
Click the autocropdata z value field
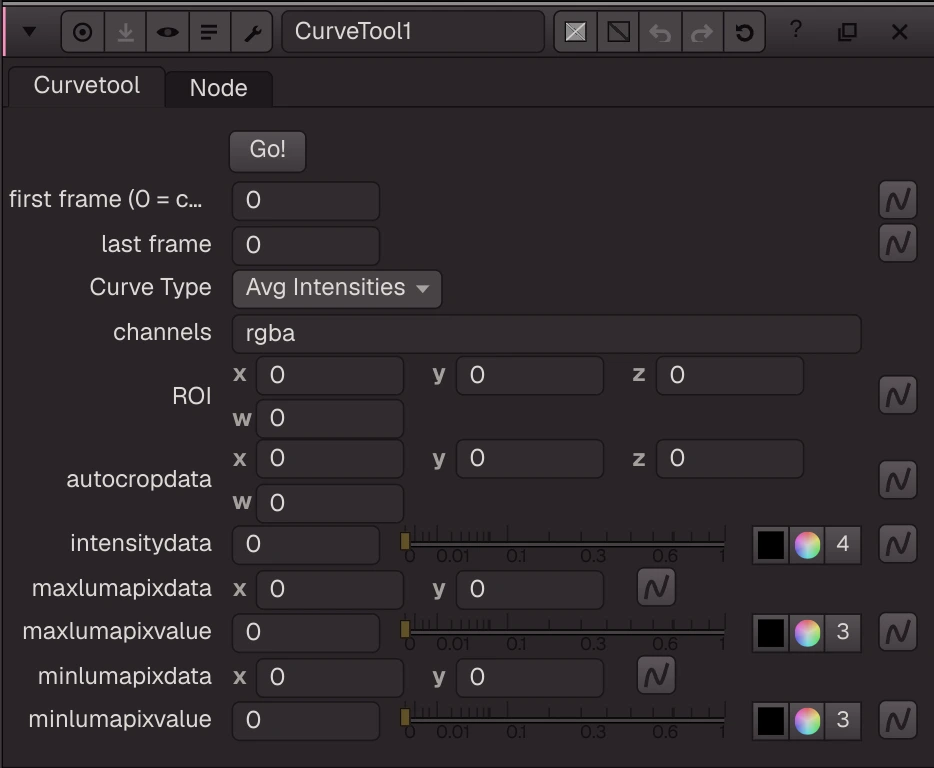pyautogui.click(x=730, y=459)
